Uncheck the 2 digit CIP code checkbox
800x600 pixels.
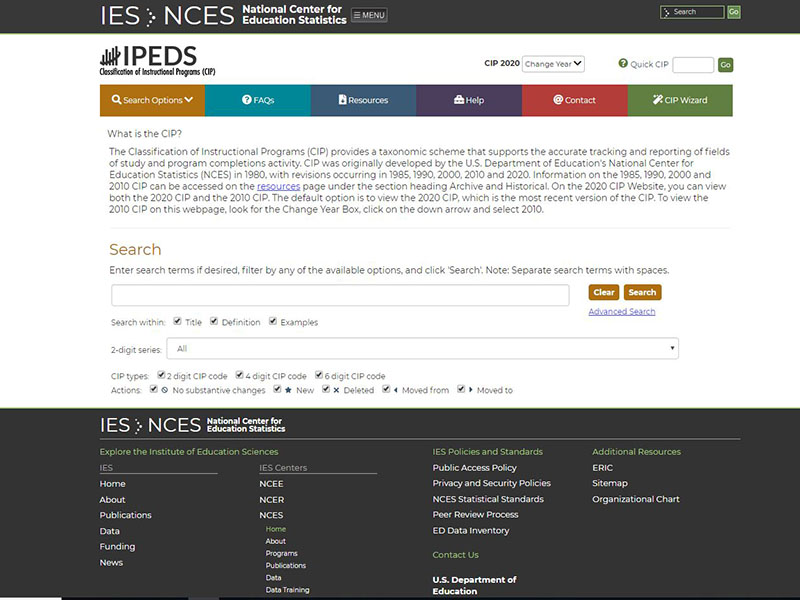pyautogui.click(x=161, y=375)
